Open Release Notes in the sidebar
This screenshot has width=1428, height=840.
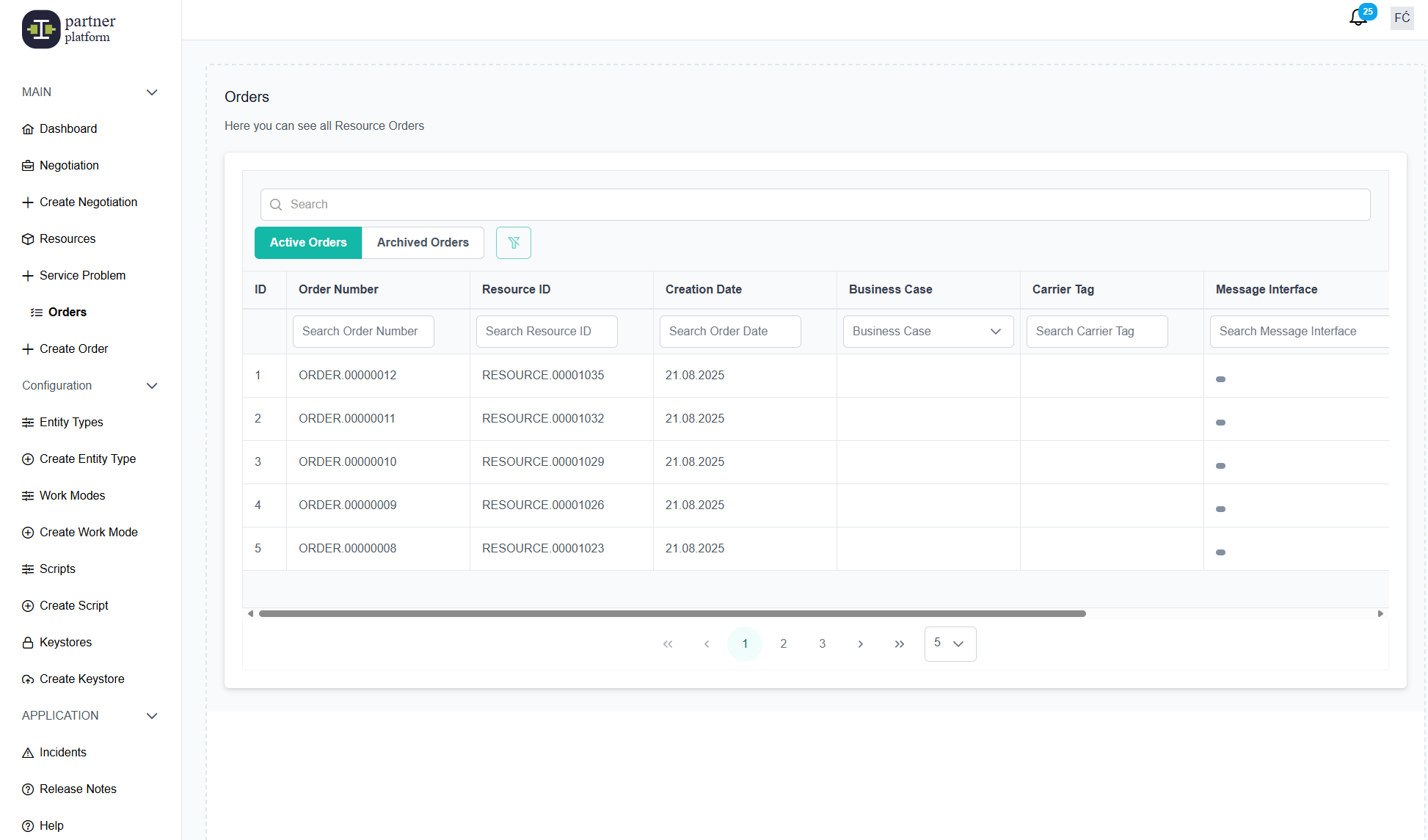click(x=78, y=789)
